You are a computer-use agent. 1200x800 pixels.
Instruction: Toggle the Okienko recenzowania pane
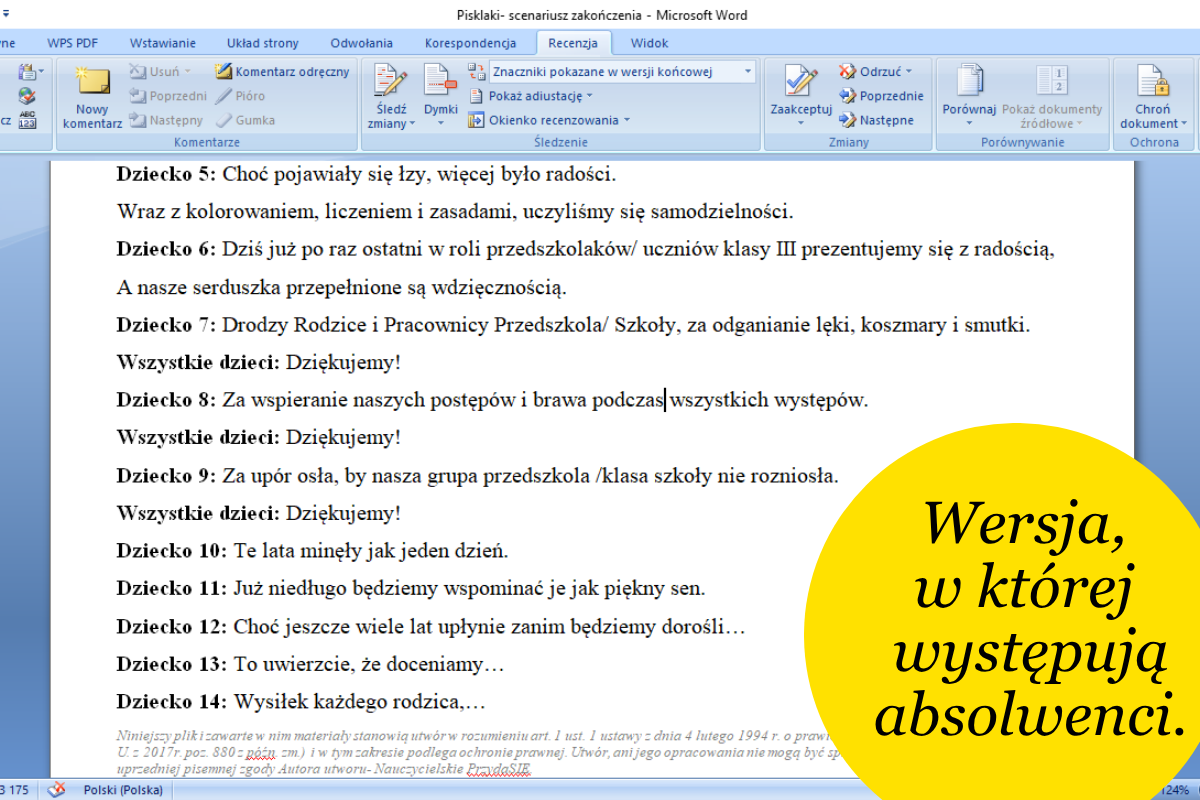click(x=550, y=120)
